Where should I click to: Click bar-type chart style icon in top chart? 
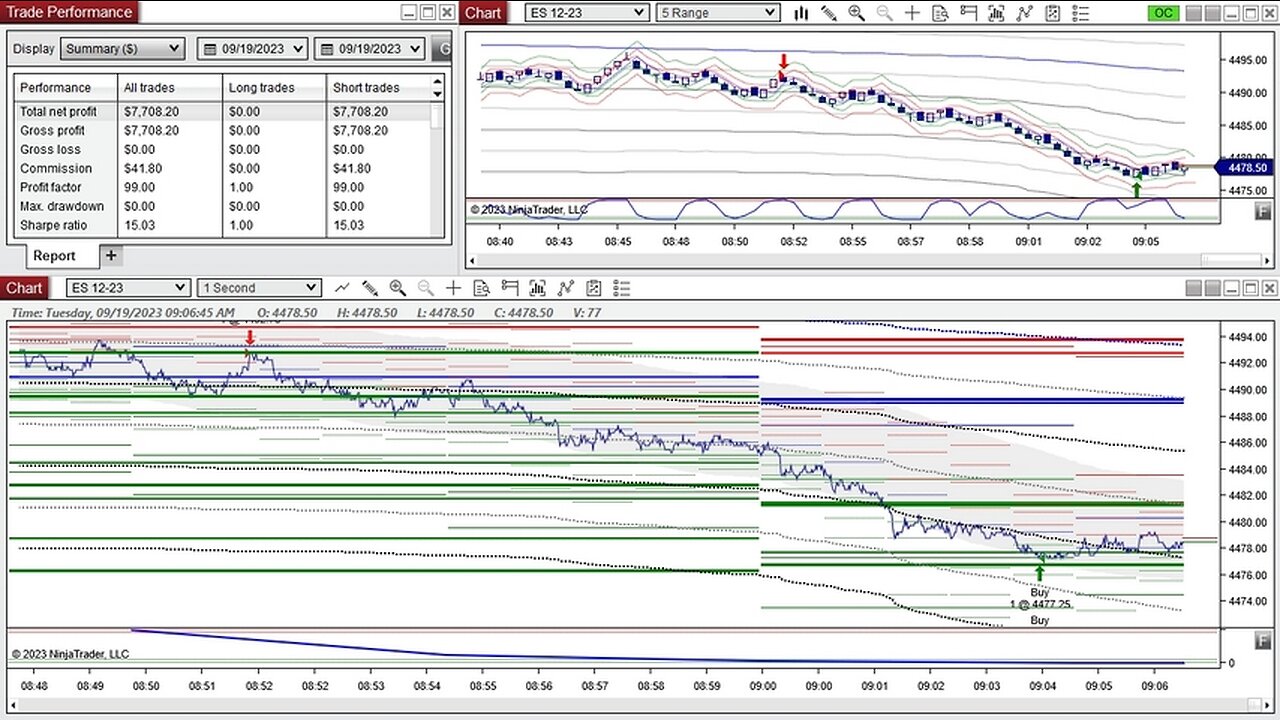tap(801, 13)
